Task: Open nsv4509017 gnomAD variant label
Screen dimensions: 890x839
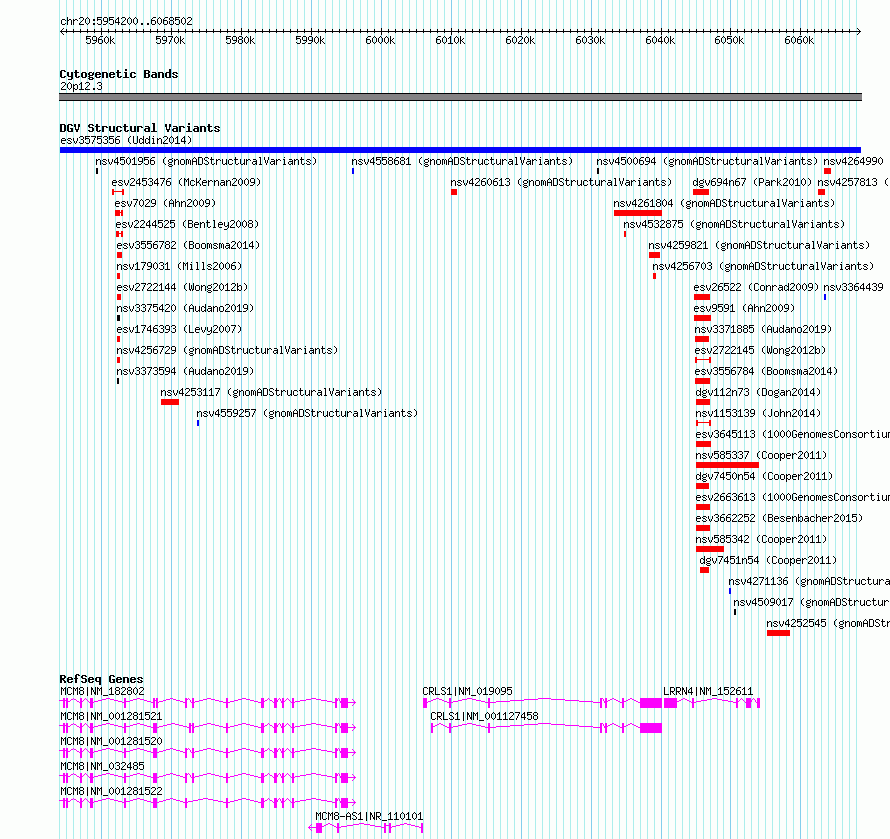Action: [x=811, y=602]
